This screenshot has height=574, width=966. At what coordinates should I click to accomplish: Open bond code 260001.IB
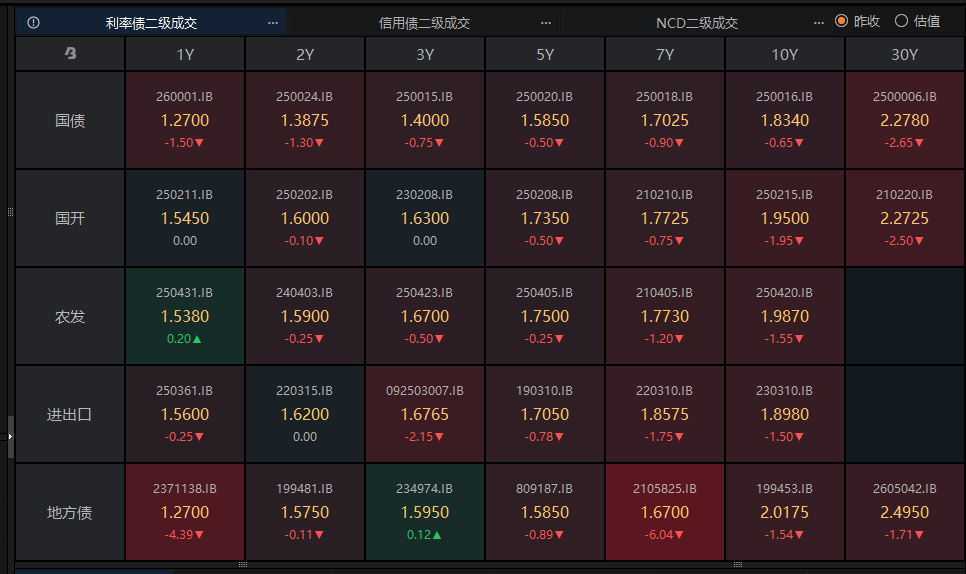pyautogui.click(x=185, y=97)
